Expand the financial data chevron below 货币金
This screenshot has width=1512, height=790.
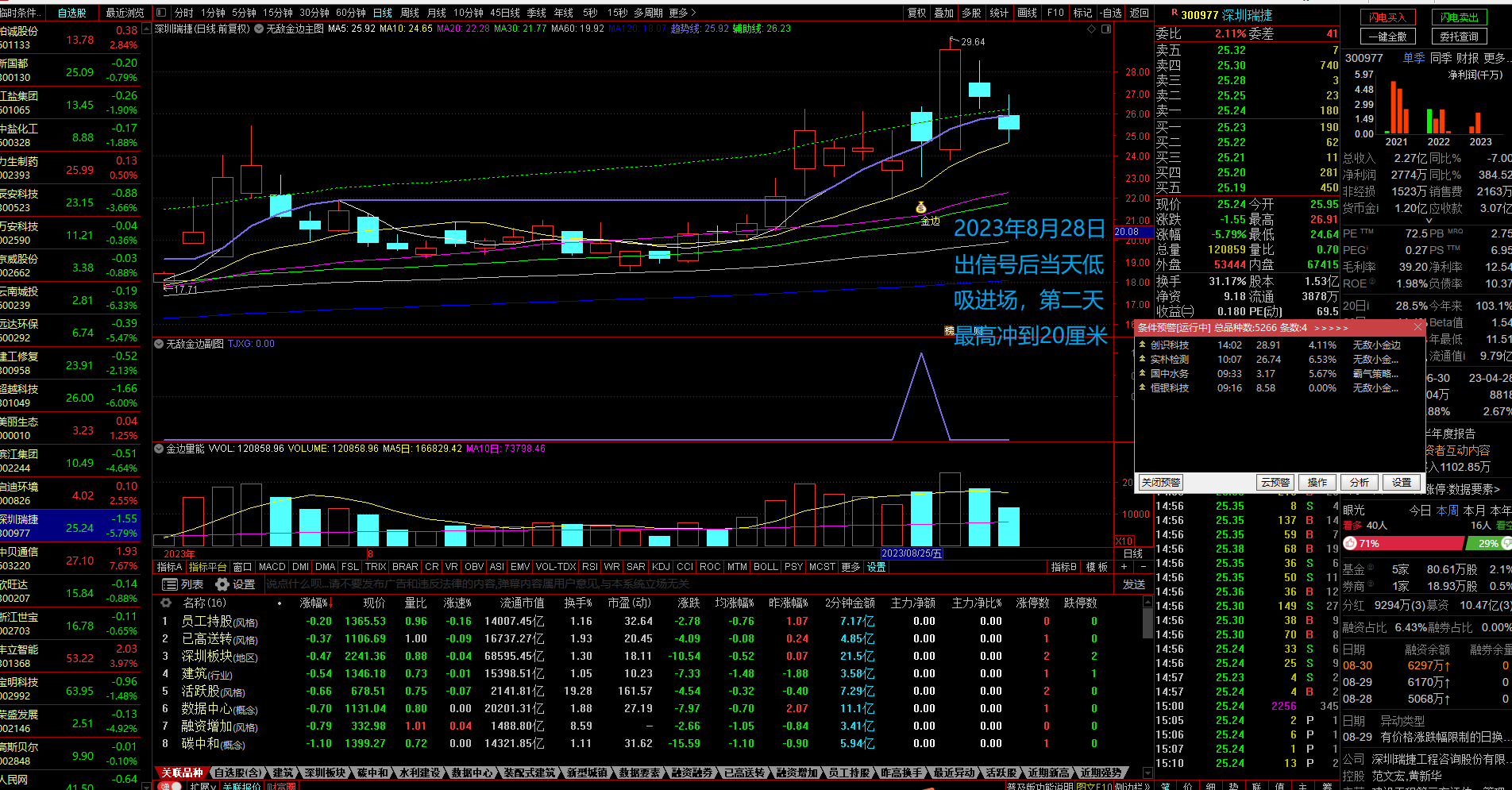[1429, 221]
